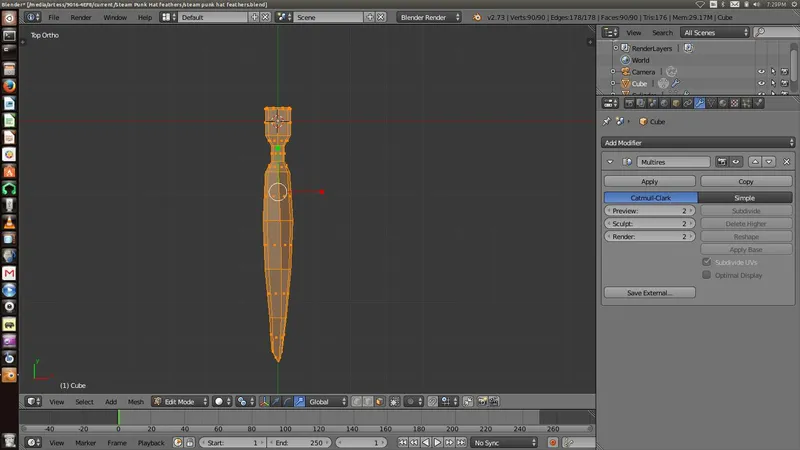
Task: Open the World properties tab
Action: coord(664,104)
